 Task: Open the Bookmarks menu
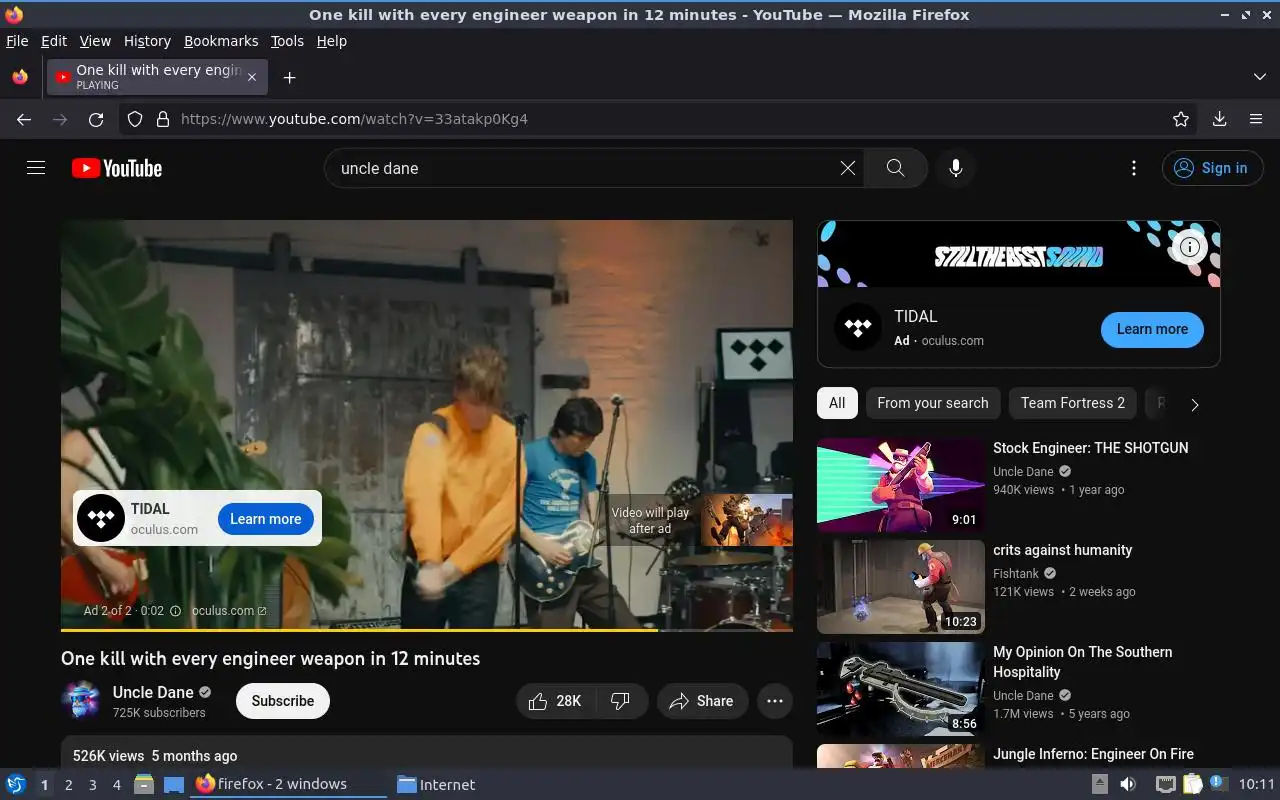221,41
